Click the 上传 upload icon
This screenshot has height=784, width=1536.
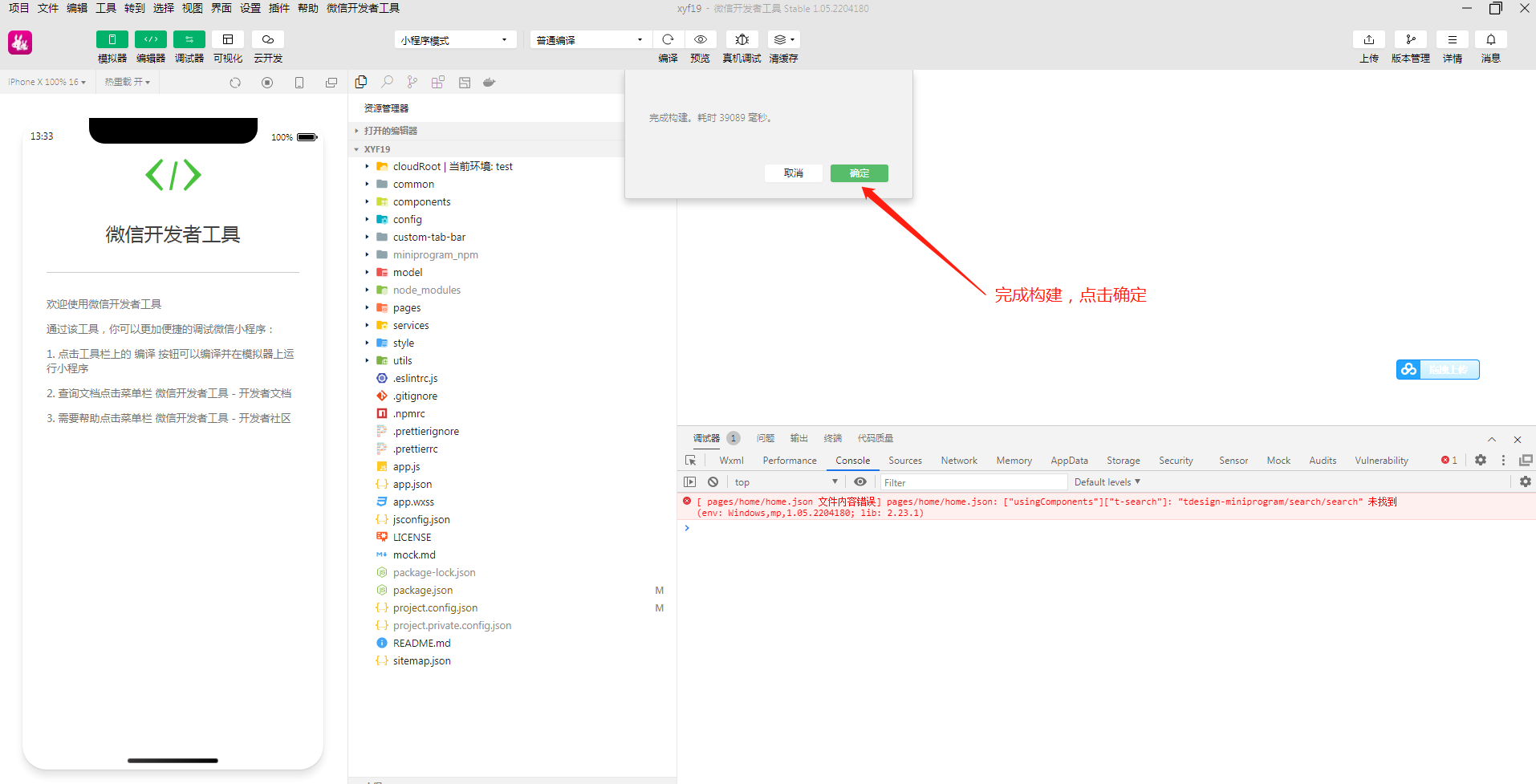point(1369,39)
